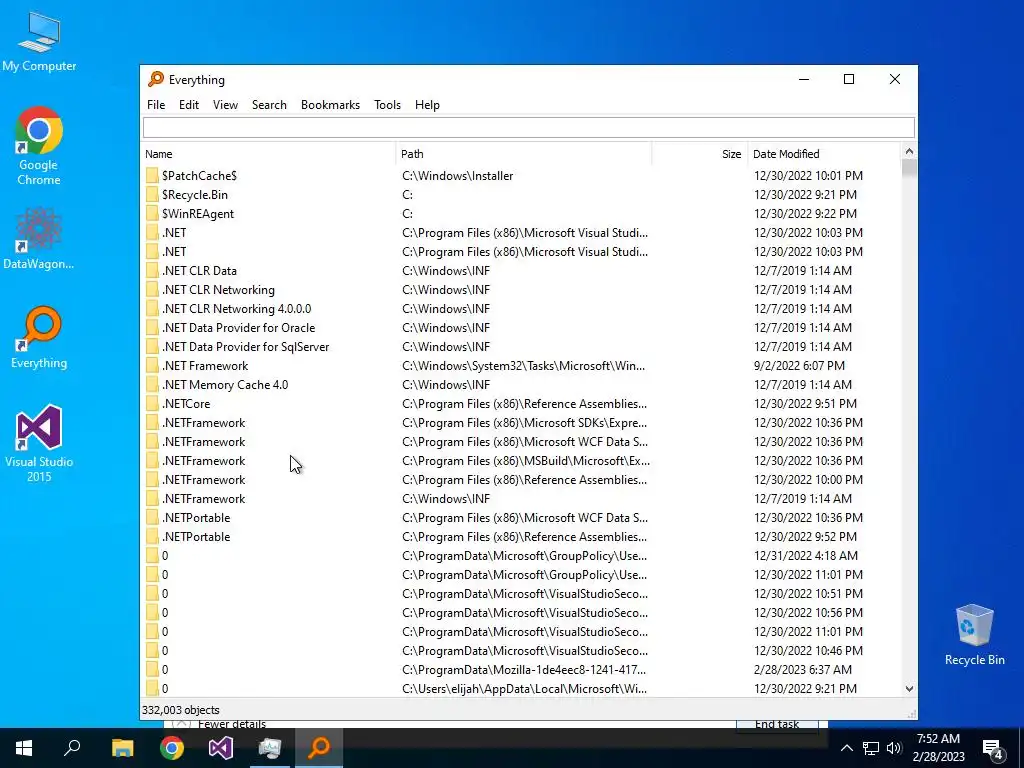Viewport: 1024px width, 768px height.
Task: Click the $PatchCache$ folder icon
Action: (152, 176)
